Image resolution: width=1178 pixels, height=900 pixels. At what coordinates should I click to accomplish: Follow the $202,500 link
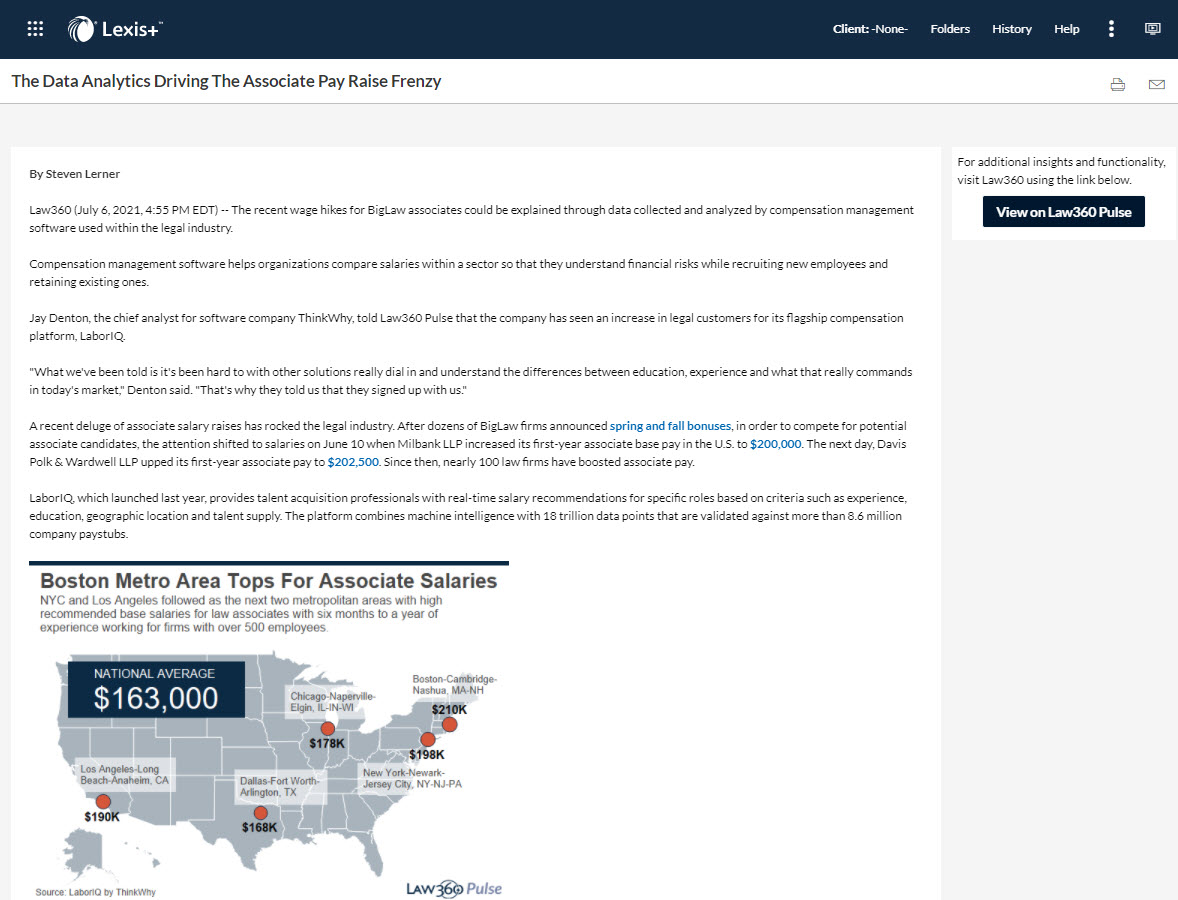[353, 462]
